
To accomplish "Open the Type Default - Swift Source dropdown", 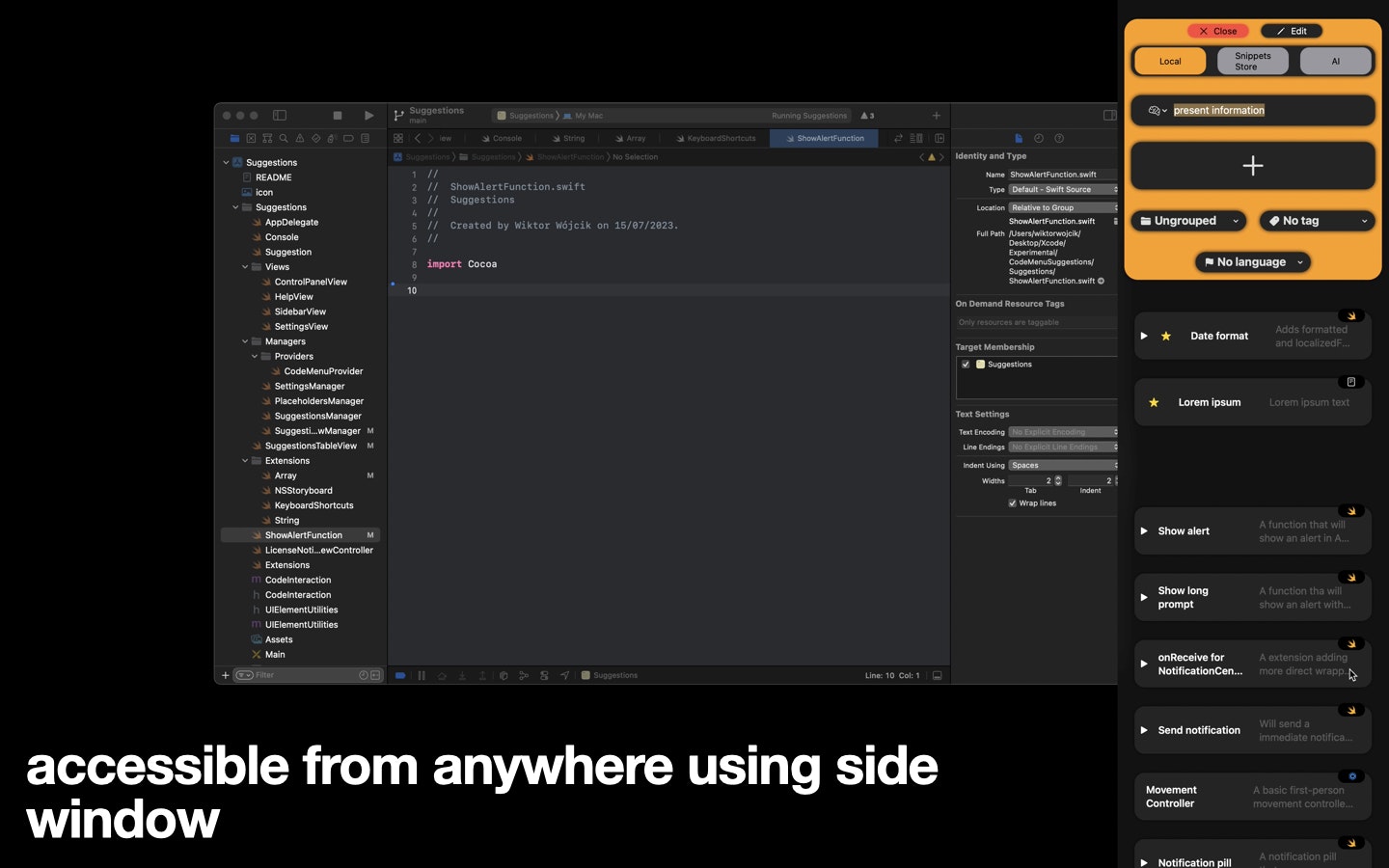I will coord(1063,190).
